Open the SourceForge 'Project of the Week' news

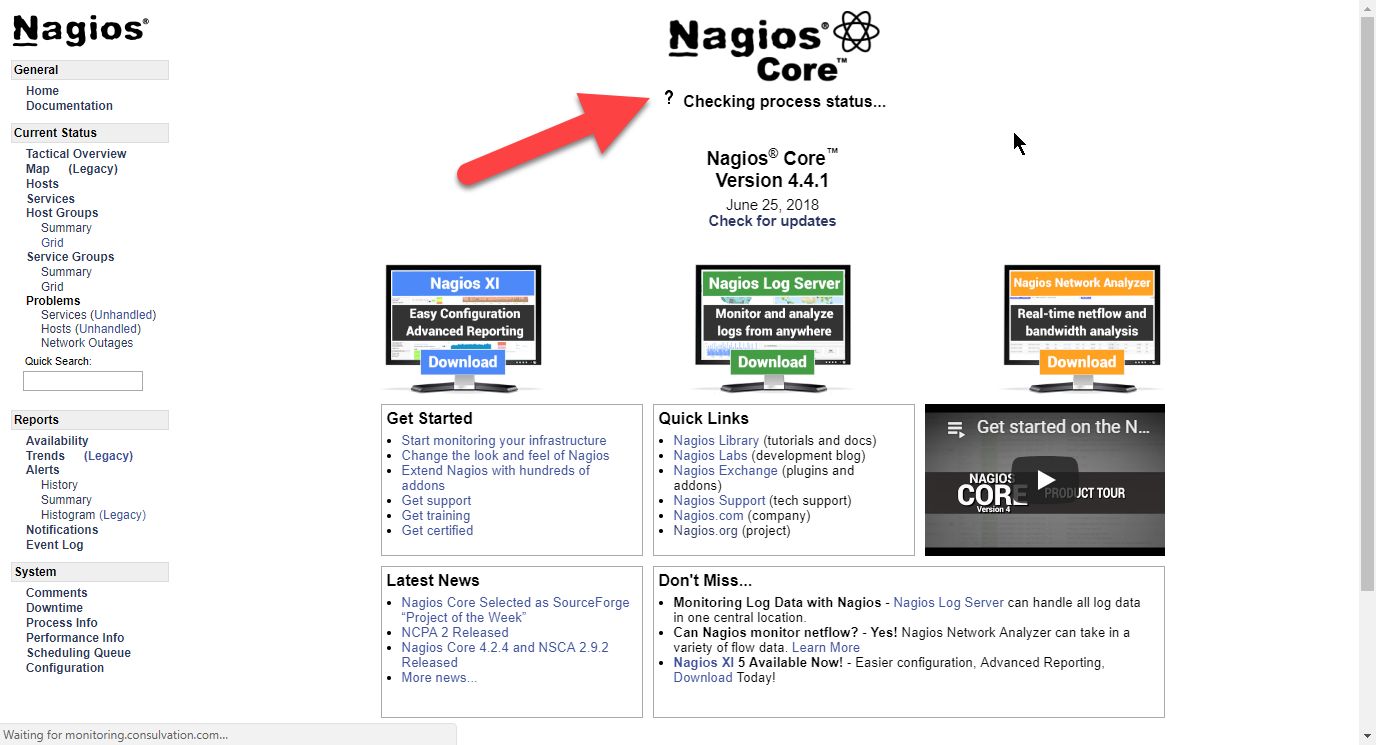[516, 610]
